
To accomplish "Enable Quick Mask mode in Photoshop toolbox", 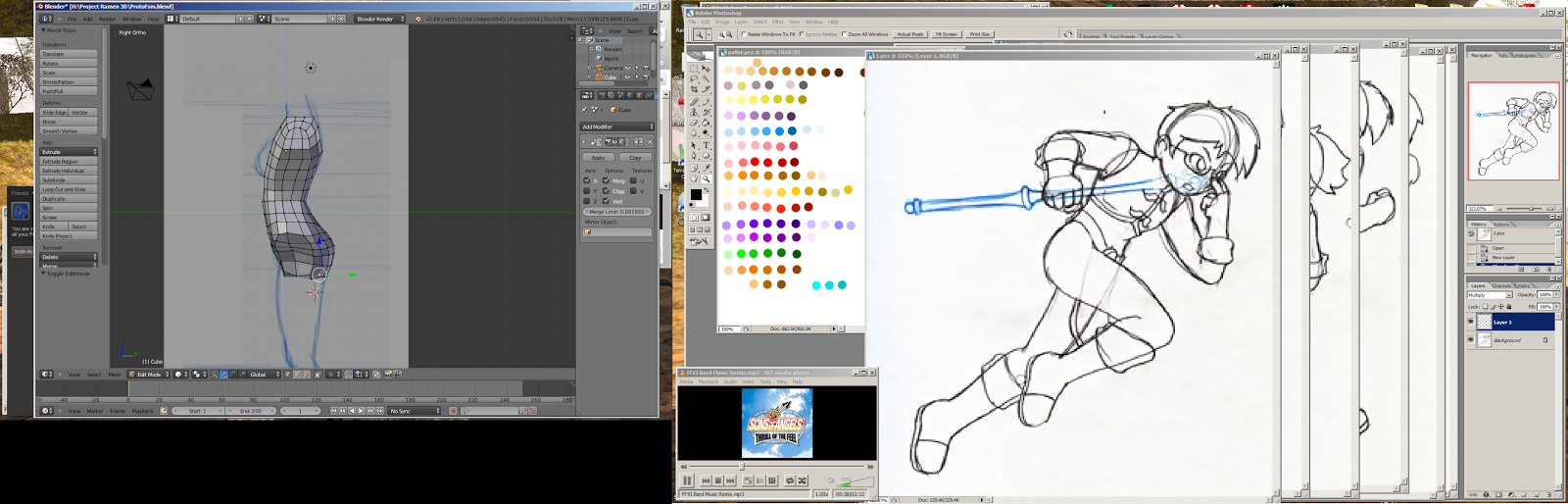I will [706, 217].
